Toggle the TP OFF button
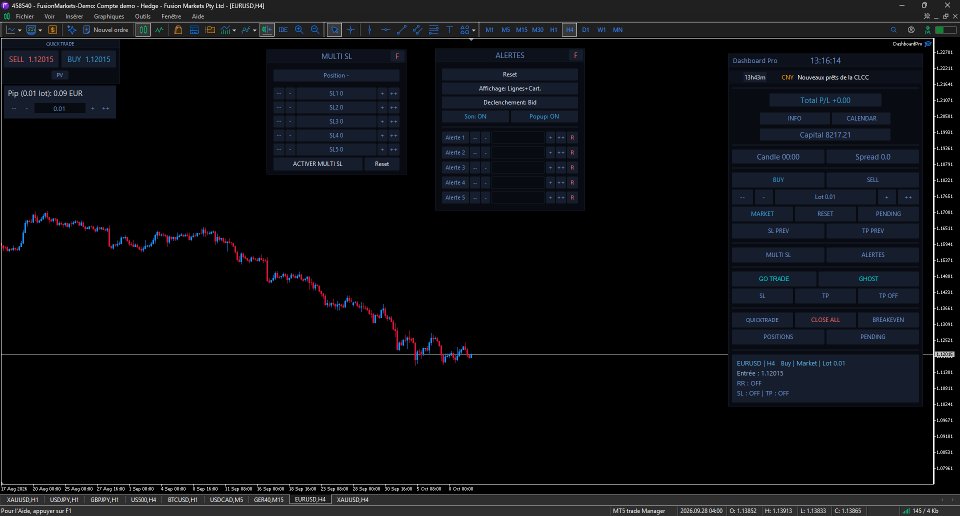Image resolution: width=960 pixels, height=516 pixels. [888, 296]
